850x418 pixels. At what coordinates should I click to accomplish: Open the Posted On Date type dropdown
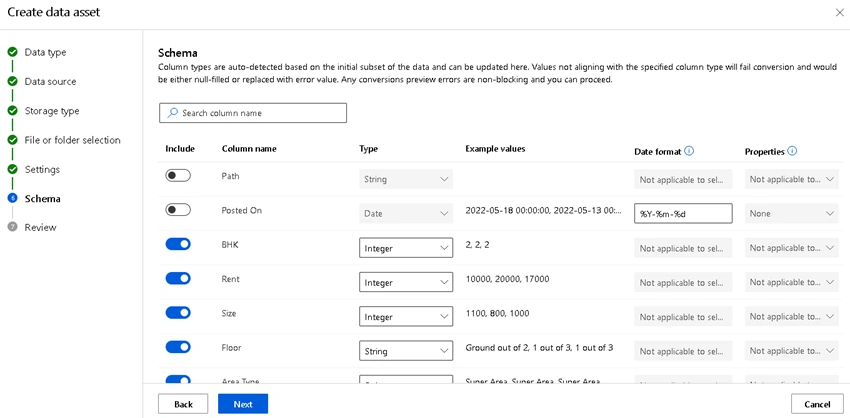(406, 214)
